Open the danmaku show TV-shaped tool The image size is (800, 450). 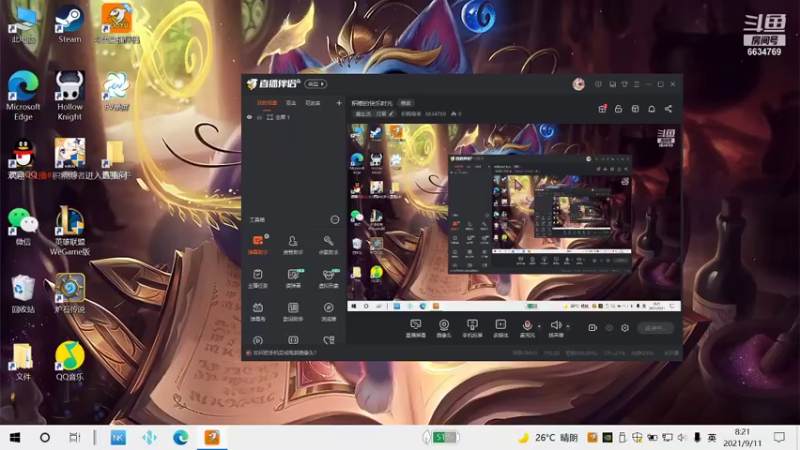pyautogui.click(x=258, y=311)
